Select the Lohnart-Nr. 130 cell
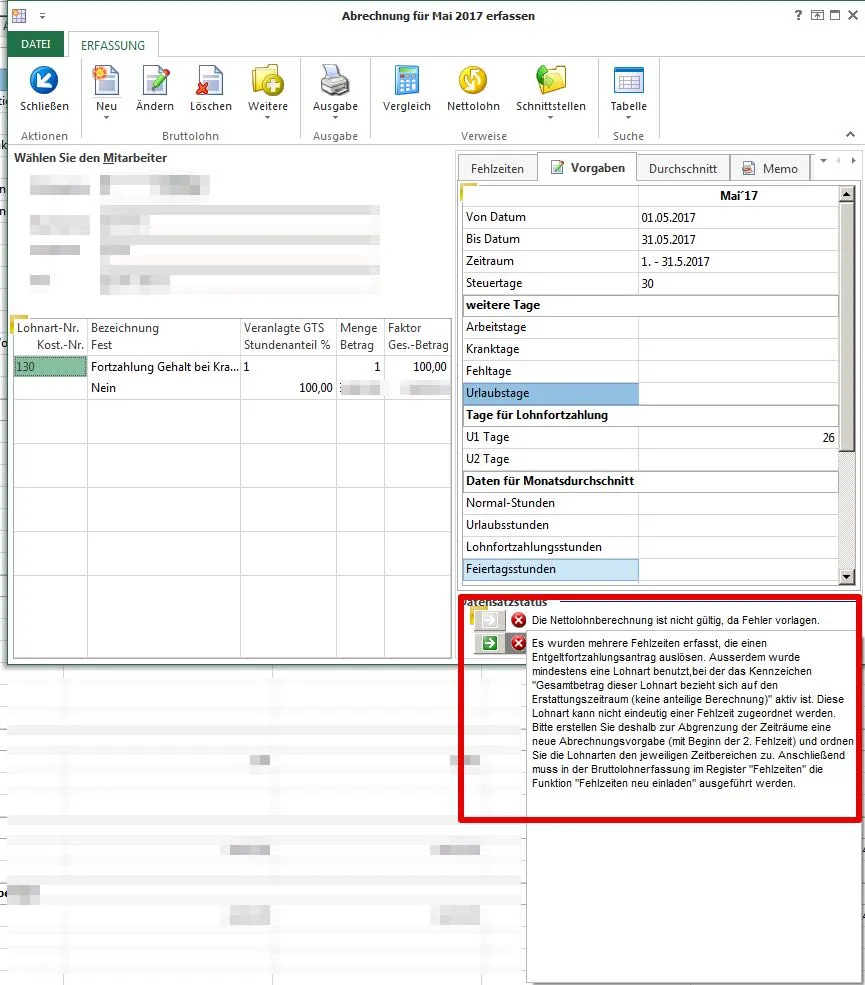The width and height of the screenshot is (865, 985). click(x=50, y=367)
